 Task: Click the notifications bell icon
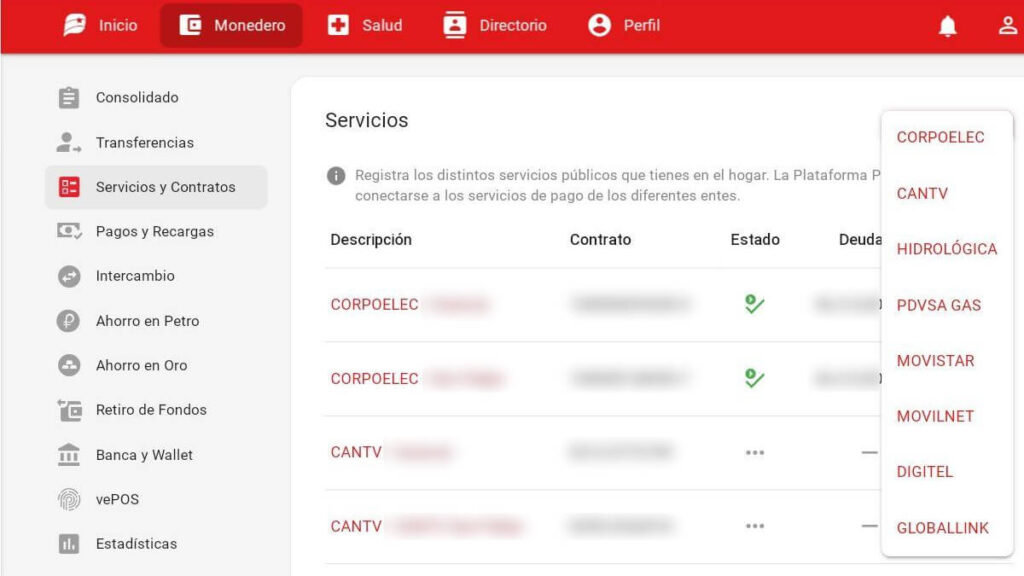pyautogui.click(x=947, y=27)
